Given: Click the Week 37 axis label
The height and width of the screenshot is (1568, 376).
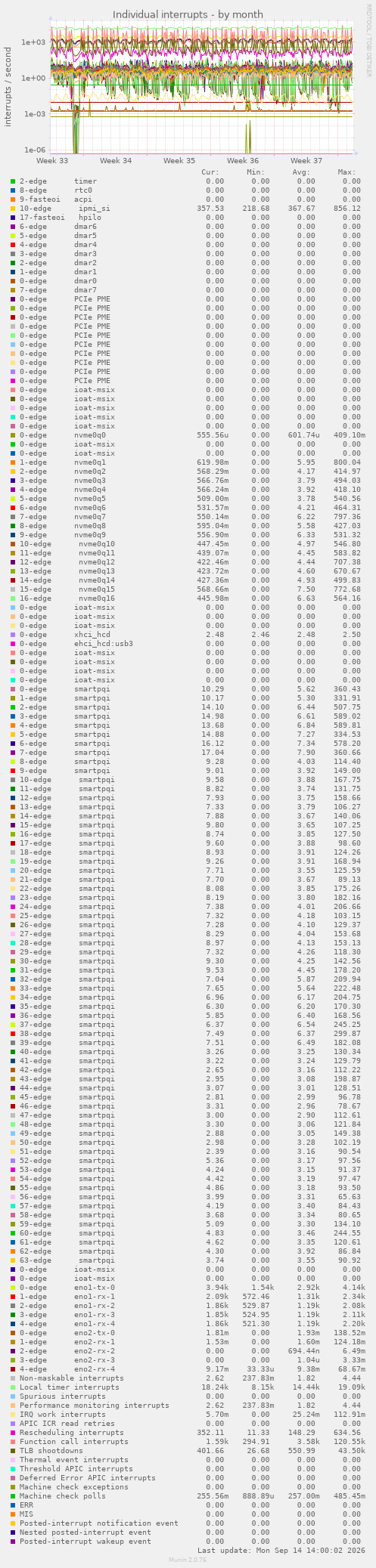Looking at the screenshot, I should [306, 161].
